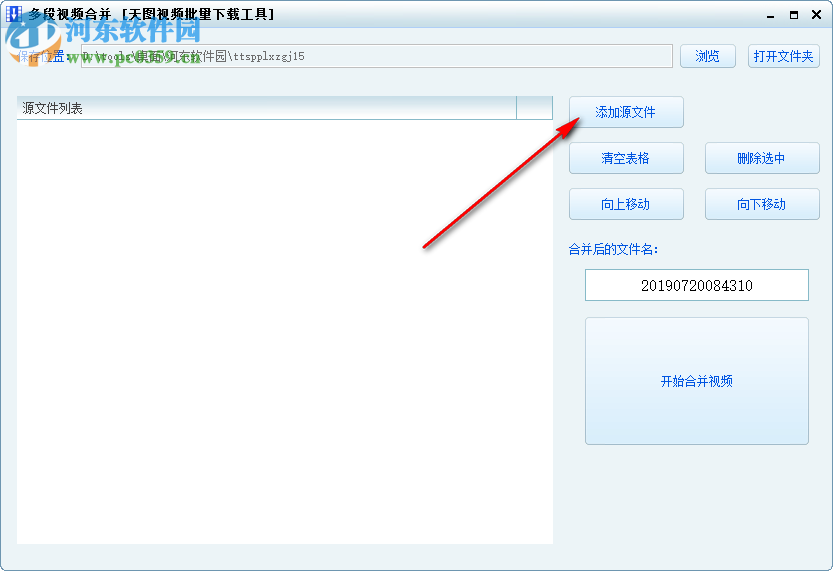833x571 pixels.
Task: Click the save location path field
Action: pyautogui.click(x=377, y=56)
